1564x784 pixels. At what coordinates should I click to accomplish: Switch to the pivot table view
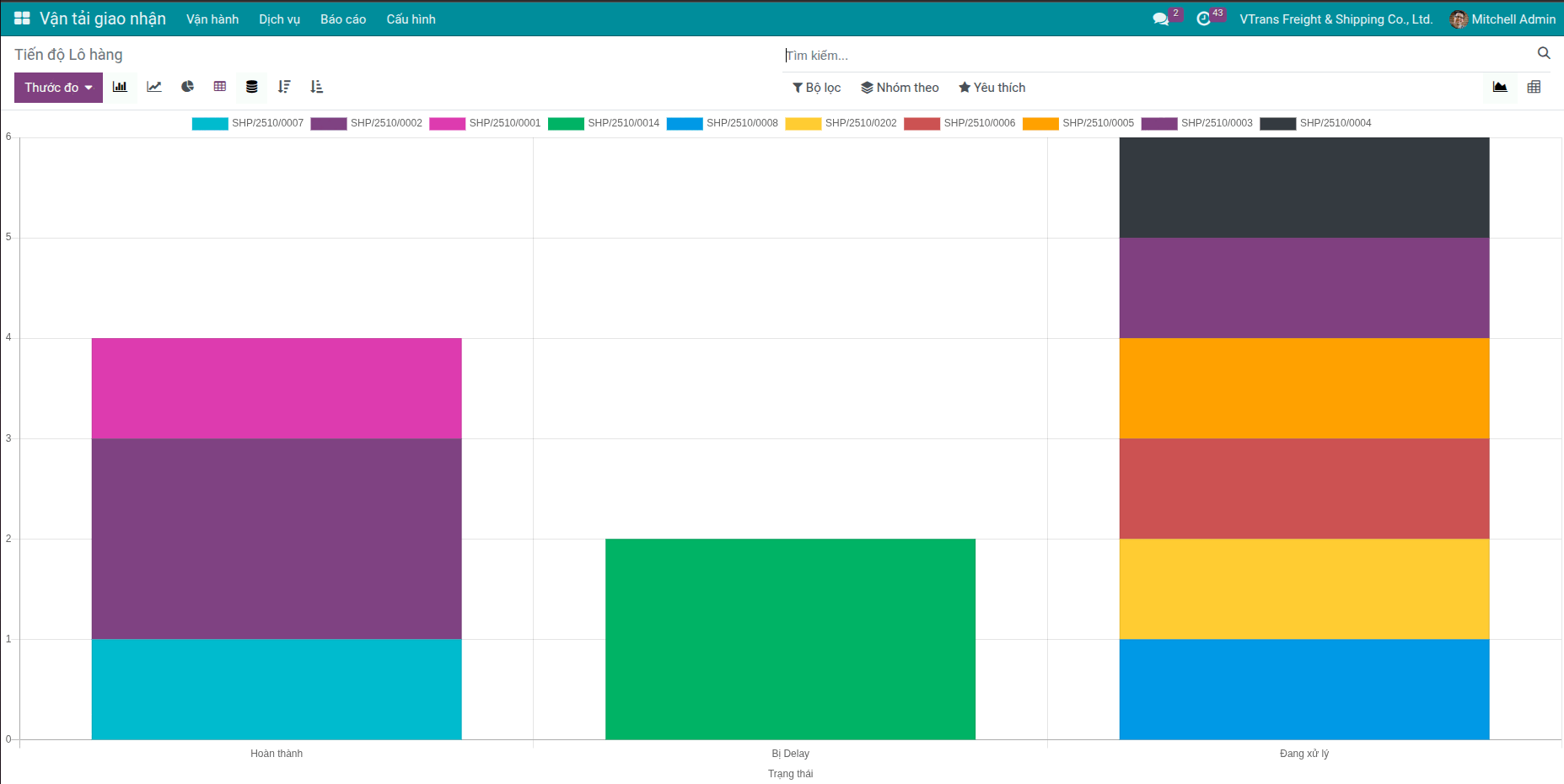1534,87
